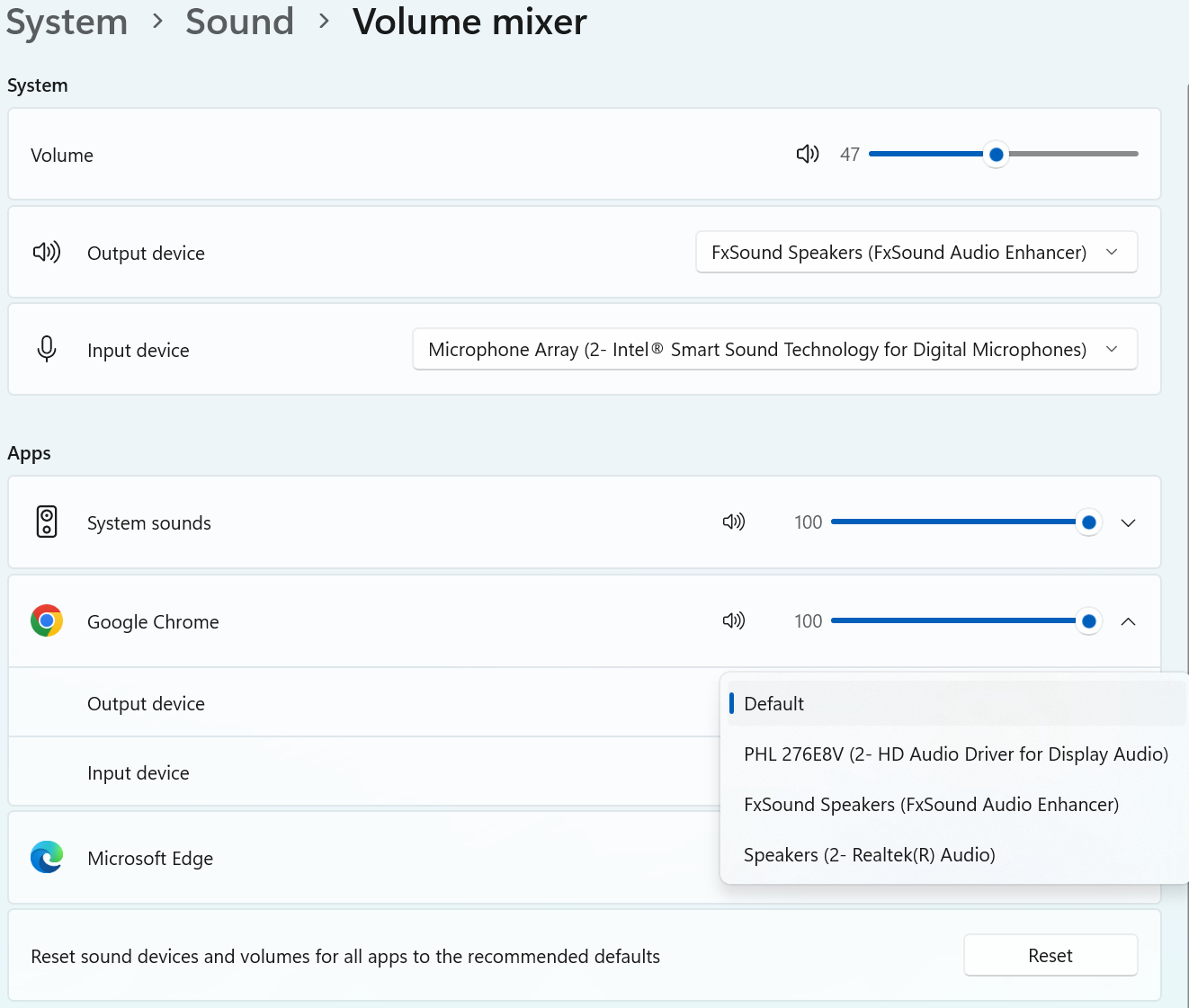Select Default output device option

click(x=773, y=703)
